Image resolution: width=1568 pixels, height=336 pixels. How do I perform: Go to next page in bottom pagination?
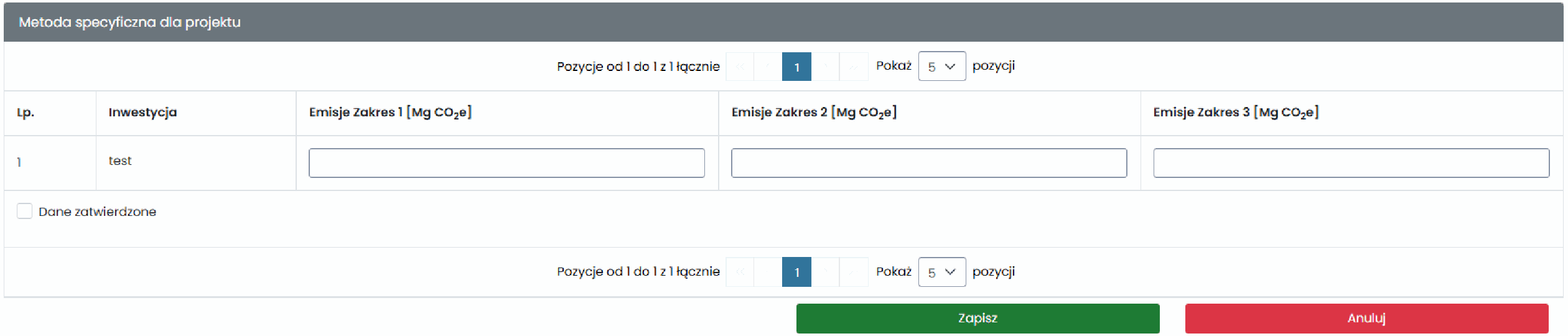point(826,272)
